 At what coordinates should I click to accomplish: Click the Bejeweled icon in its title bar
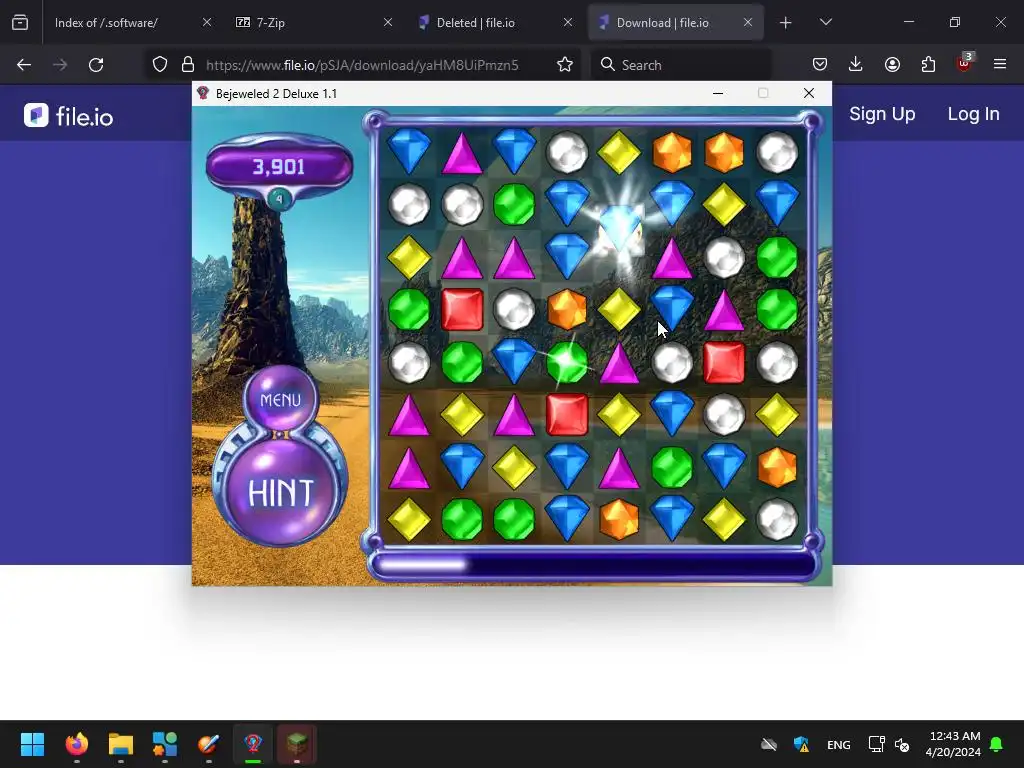203,93
